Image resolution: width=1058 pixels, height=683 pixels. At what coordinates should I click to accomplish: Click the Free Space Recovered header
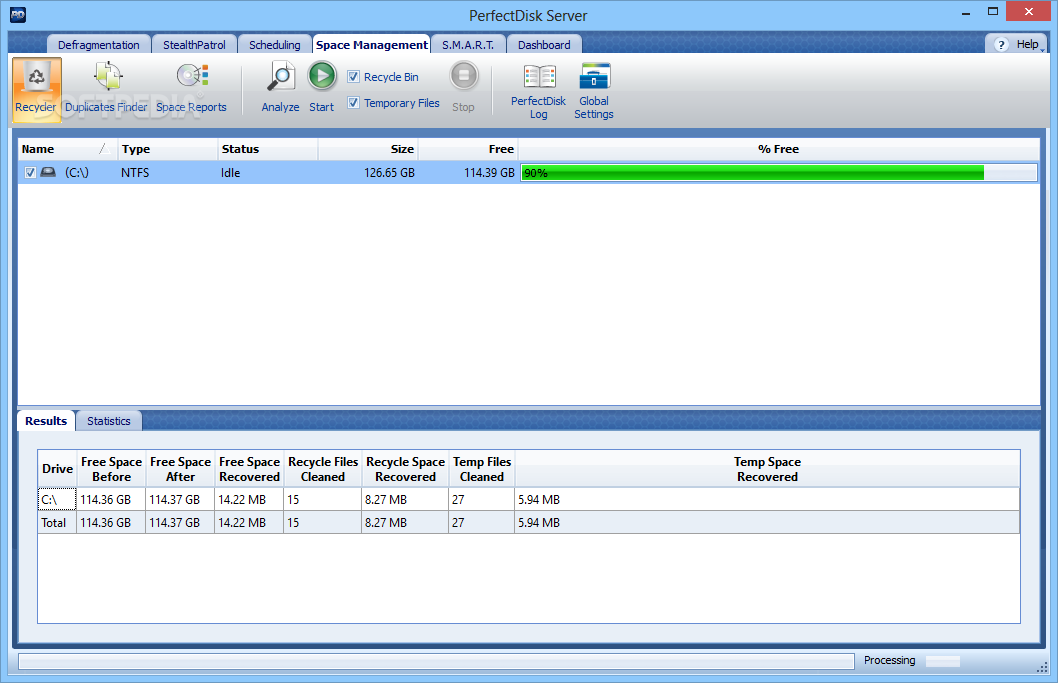(249, 469)
